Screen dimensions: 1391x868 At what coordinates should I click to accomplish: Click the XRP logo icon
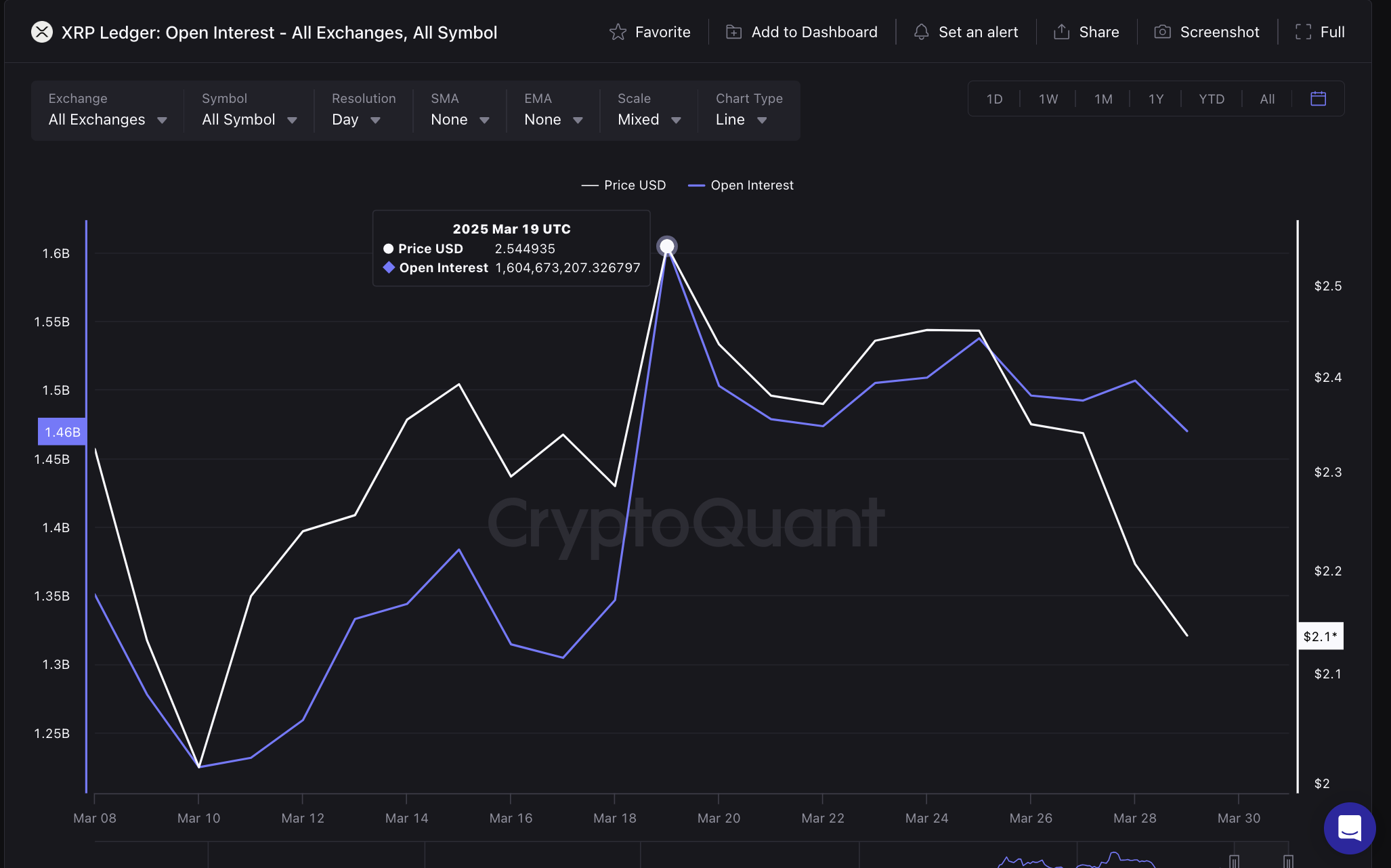[x=42, y=32]
